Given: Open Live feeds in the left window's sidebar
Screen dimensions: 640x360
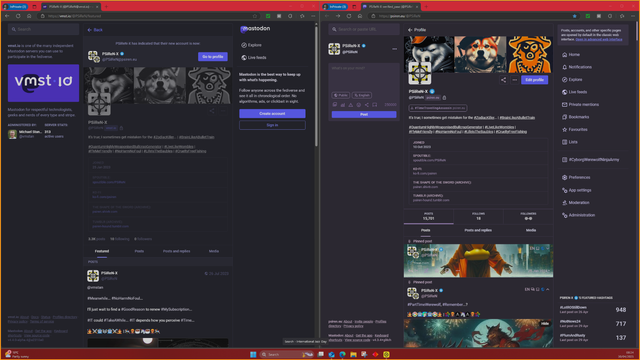Looking at the screenshot, I should tap(253, 58).
